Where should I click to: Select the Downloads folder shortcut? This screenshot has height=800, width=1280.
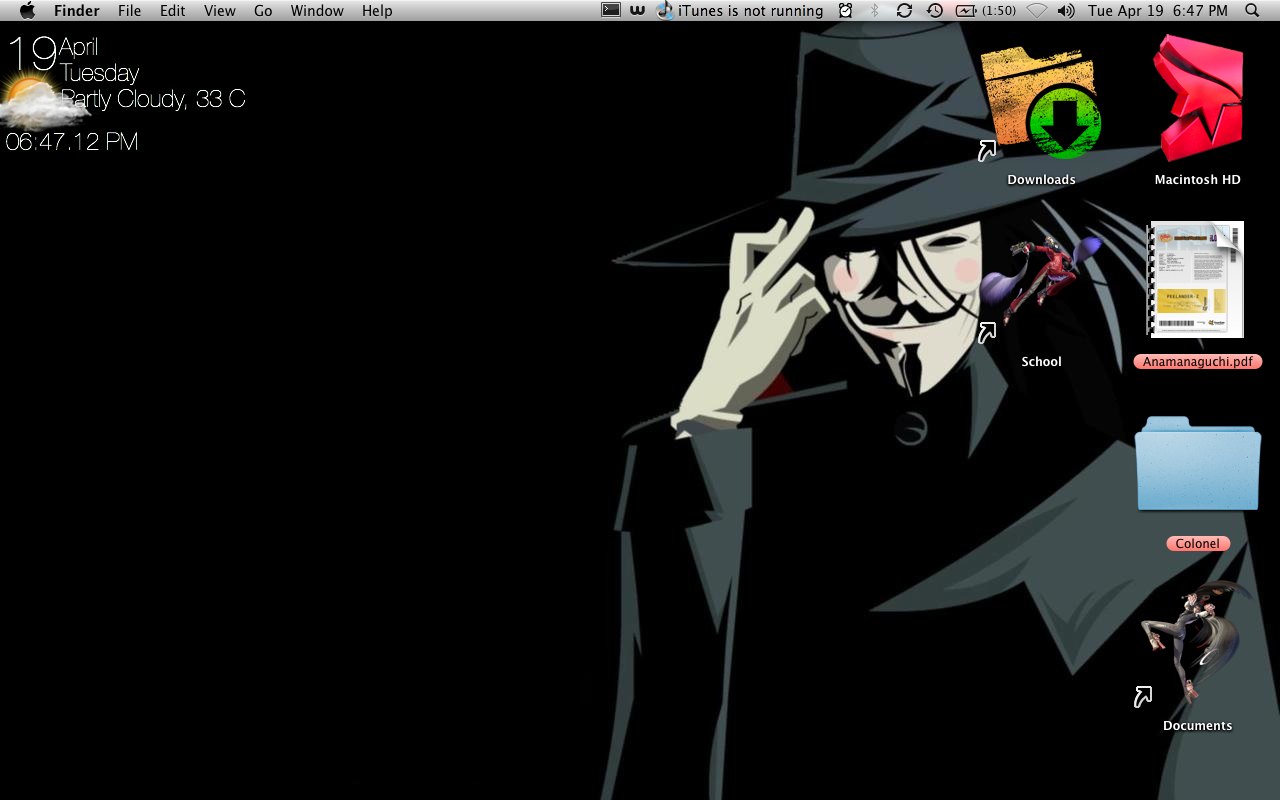1041,104
